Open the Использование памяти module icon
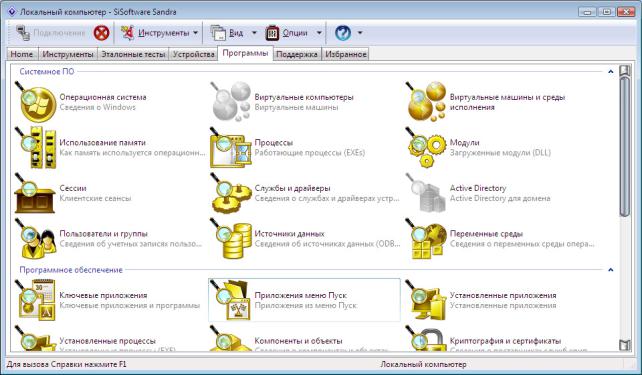Viewport: 642px width, 375px height. (35, 147)
